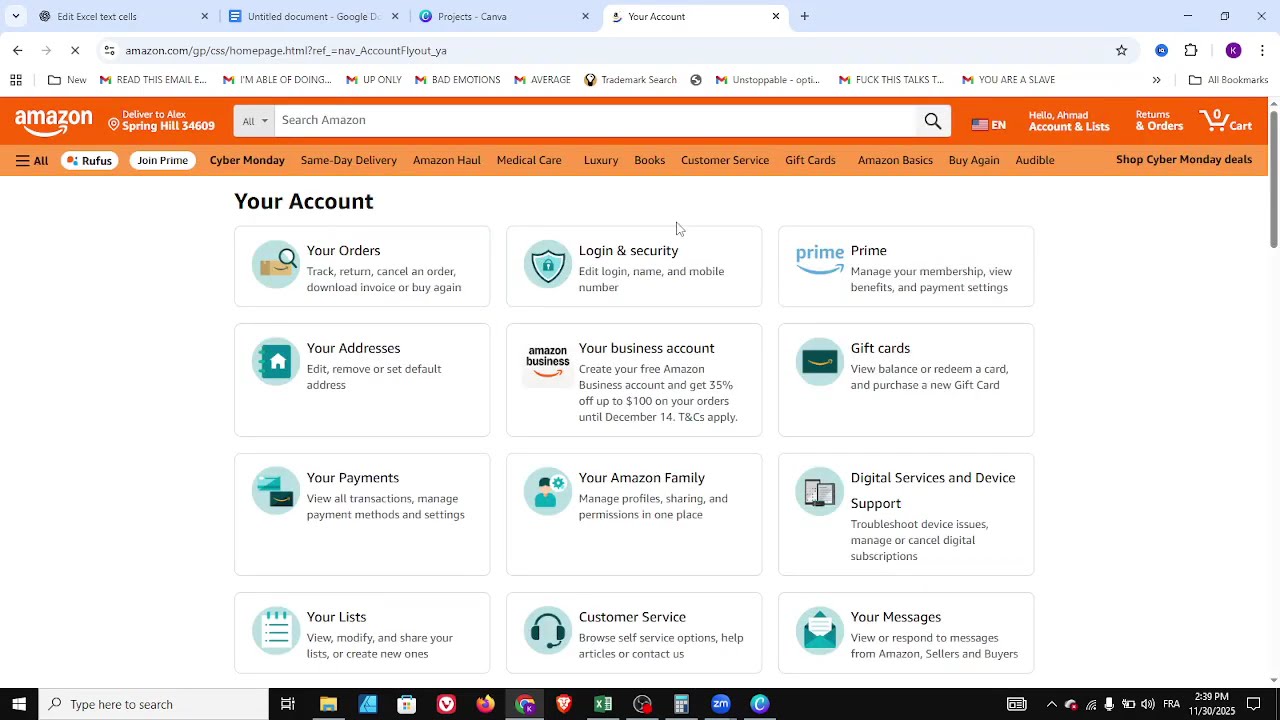Click the Amazon logo

[x=54, y=123]
